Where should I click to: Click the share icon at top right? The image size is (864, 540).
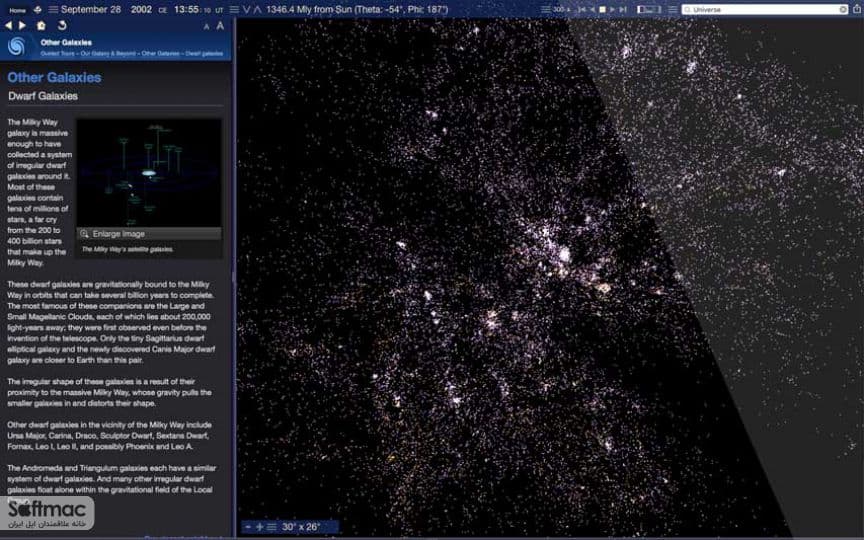857,9
